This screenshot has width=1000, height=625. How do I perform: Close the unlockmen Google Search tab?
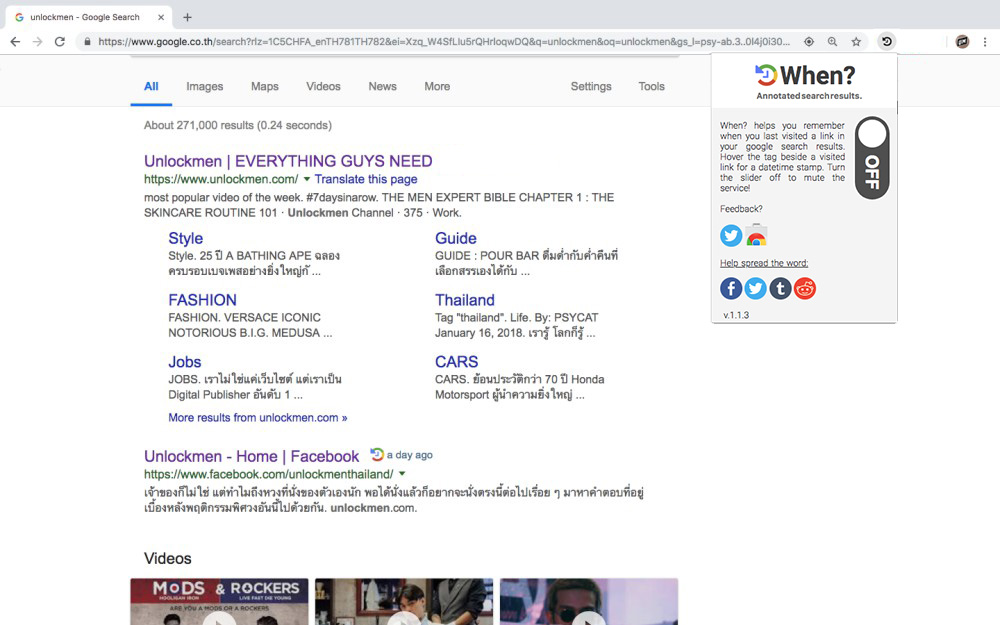[161, 17]
